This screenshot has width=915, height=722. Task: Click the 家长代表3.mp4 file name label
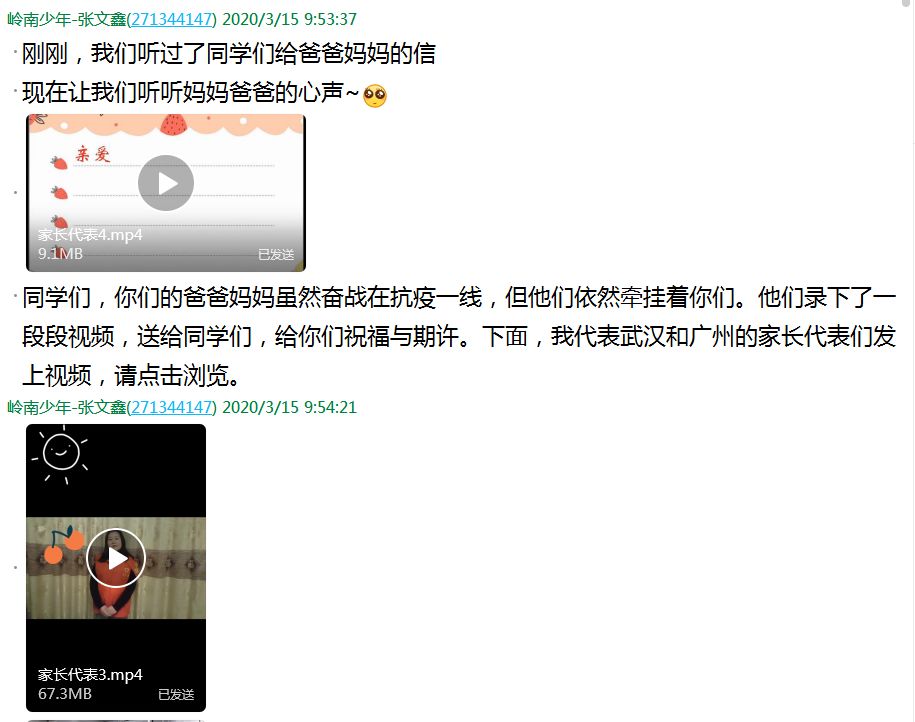coord(90,675)
